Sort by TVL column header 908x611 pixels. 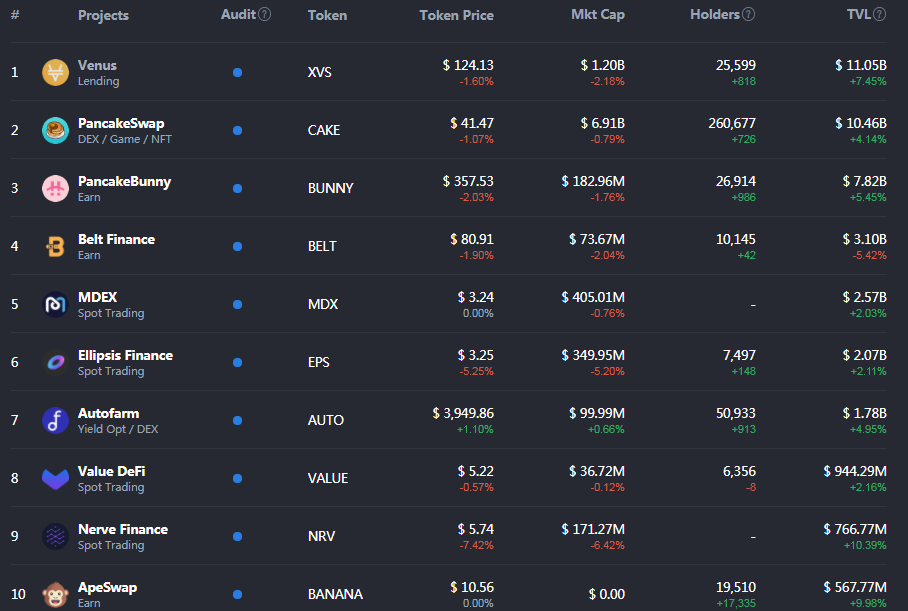(x=859, y=14)
